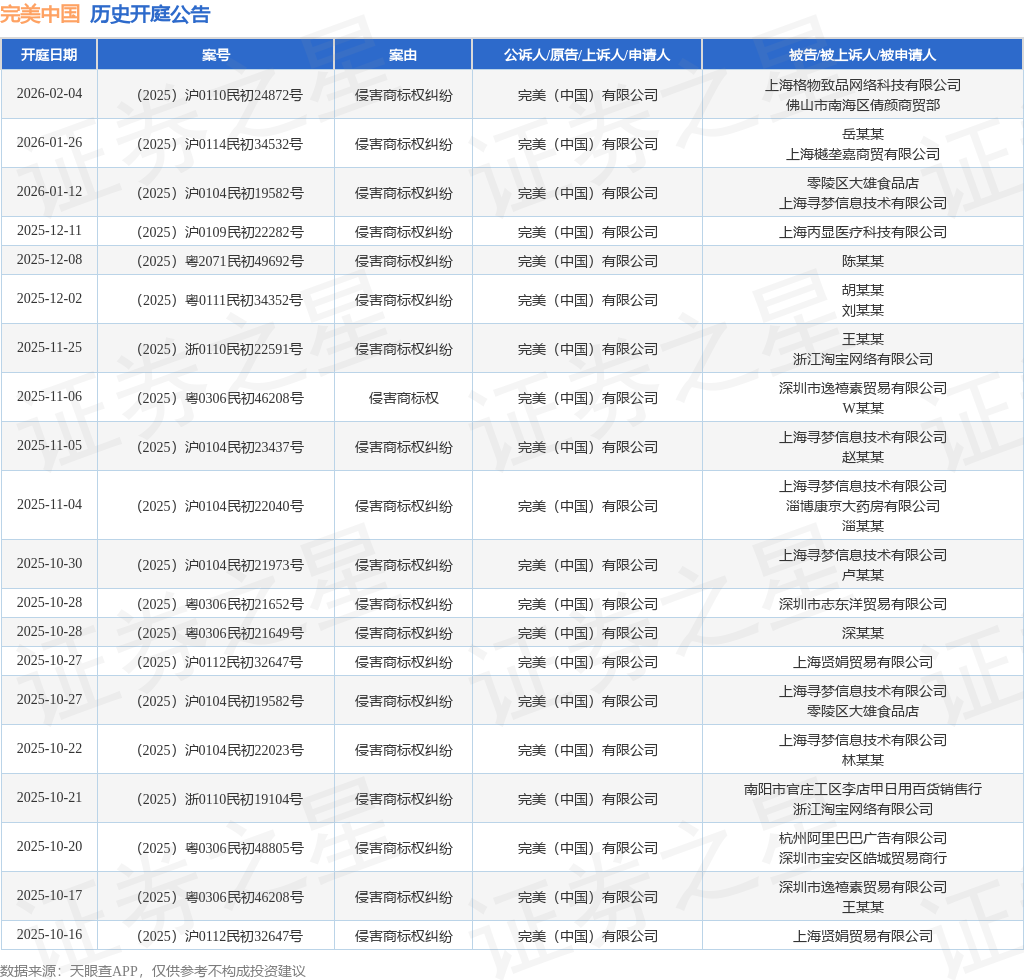Click defendant '陈某某'
Image resolution: width=1024 pixels, height=980 pixels.
pos(863,262)
